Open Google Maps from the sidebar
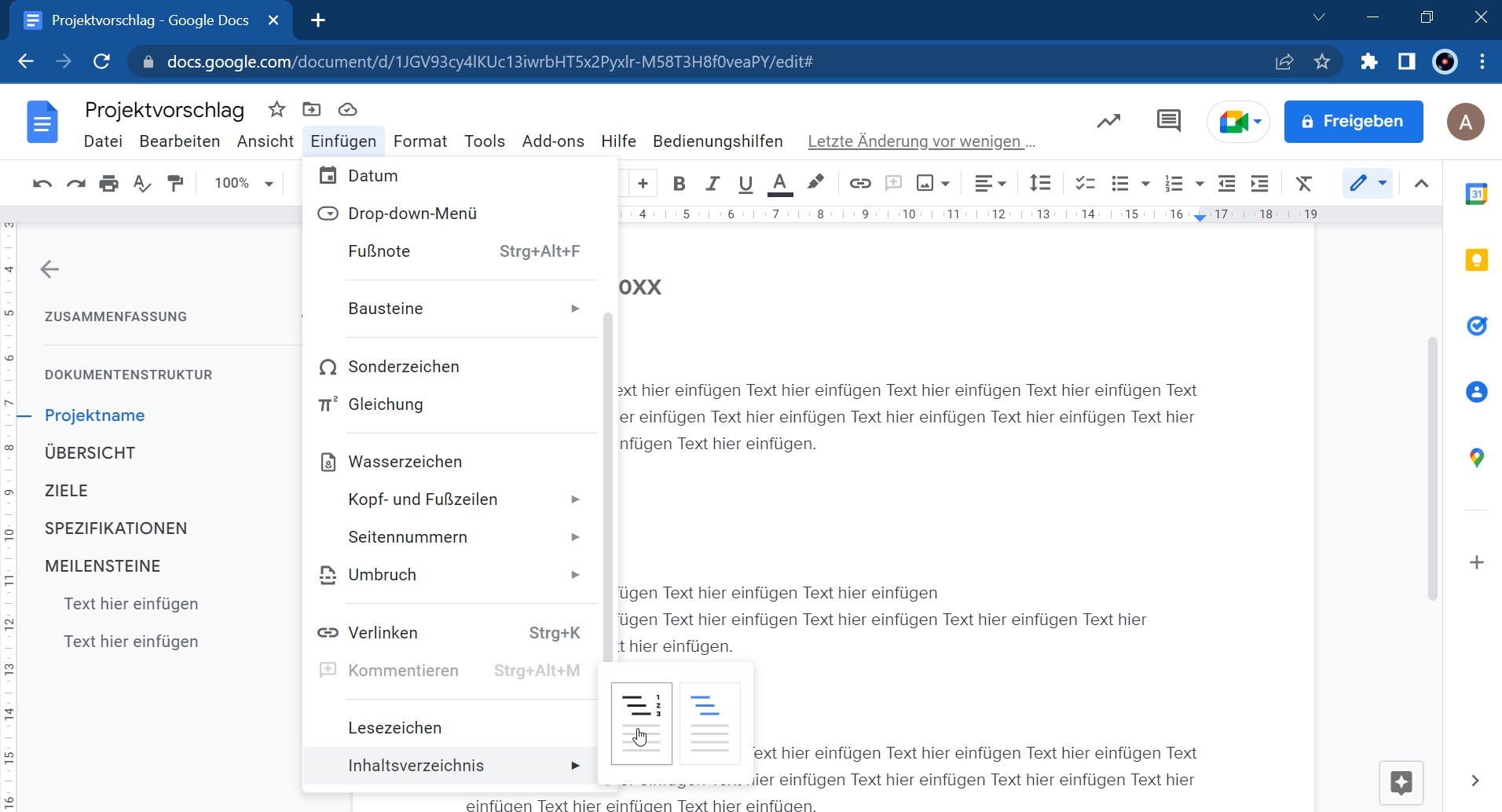The width and height of the screenshot is (1502, 812). pos(1476,458)
